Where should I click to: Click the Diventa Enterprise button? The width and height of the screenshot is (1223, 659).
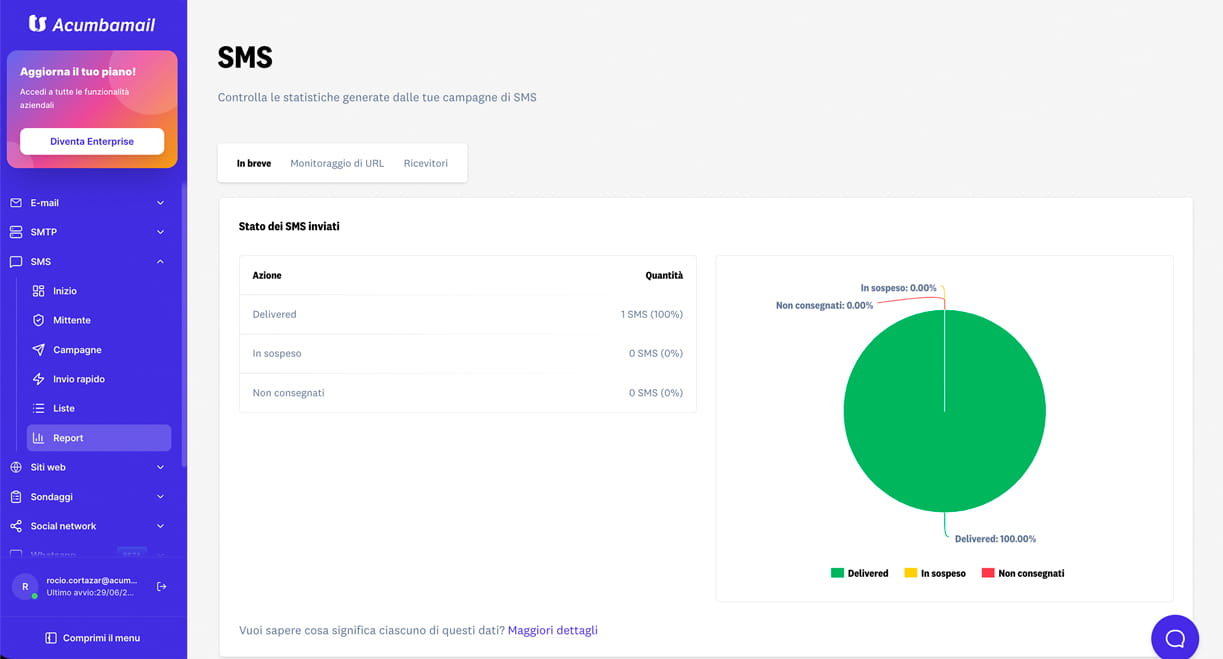point(92,141)
